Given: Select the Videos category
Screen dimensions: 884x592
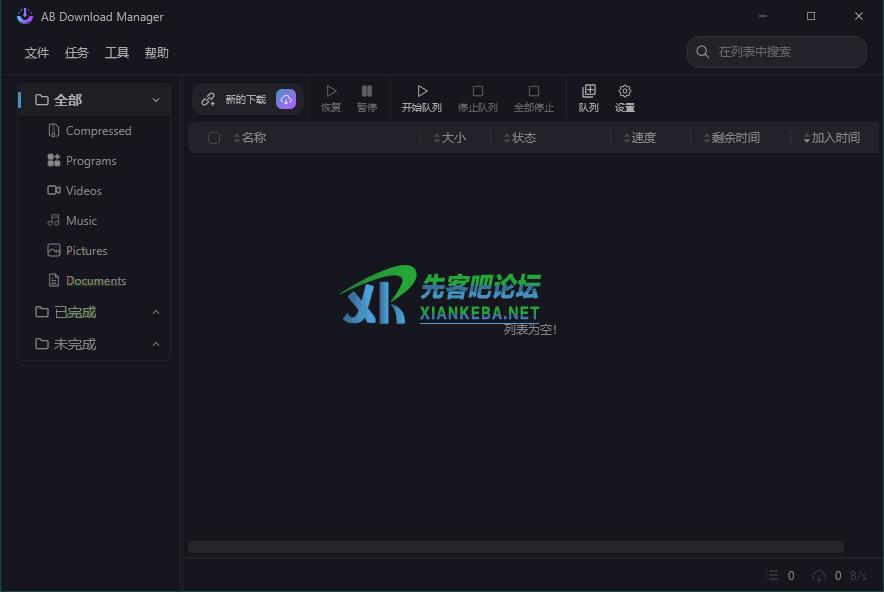Looking at the screenshot, I should coord(84,191).
